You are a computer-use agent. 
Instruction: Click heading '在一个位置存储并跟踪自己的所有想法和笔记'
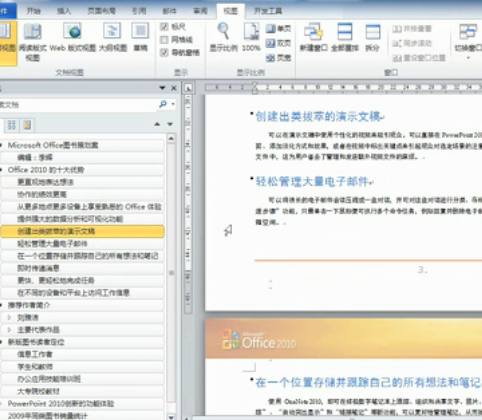[368, 383]
